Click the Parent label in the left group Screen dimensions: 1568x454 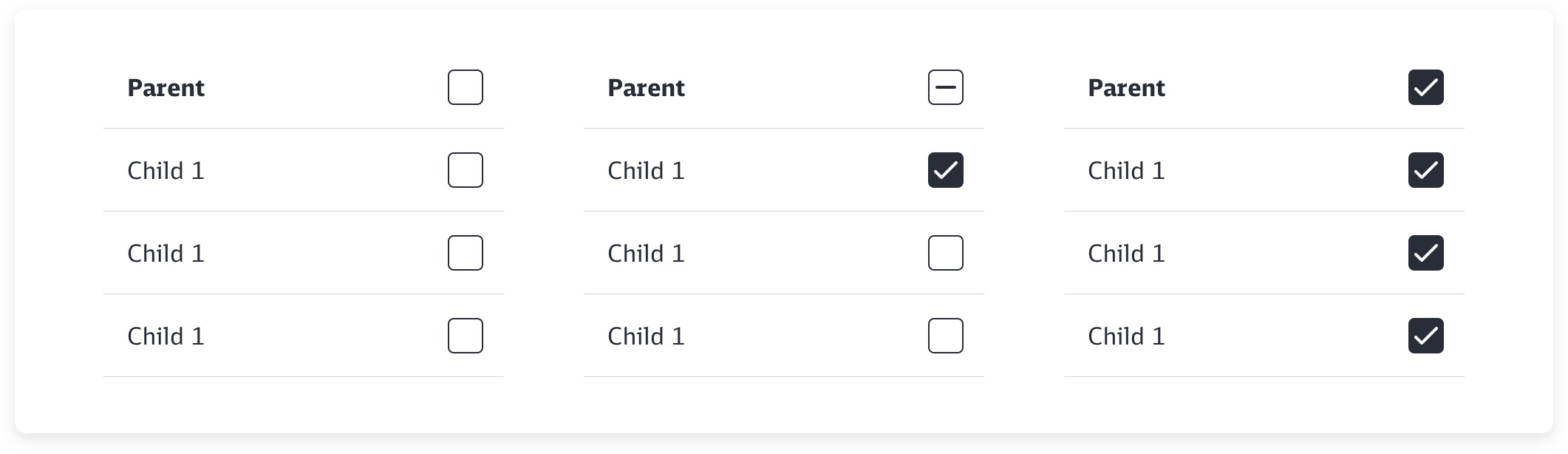pyautogui.click(x=166, y=88)
